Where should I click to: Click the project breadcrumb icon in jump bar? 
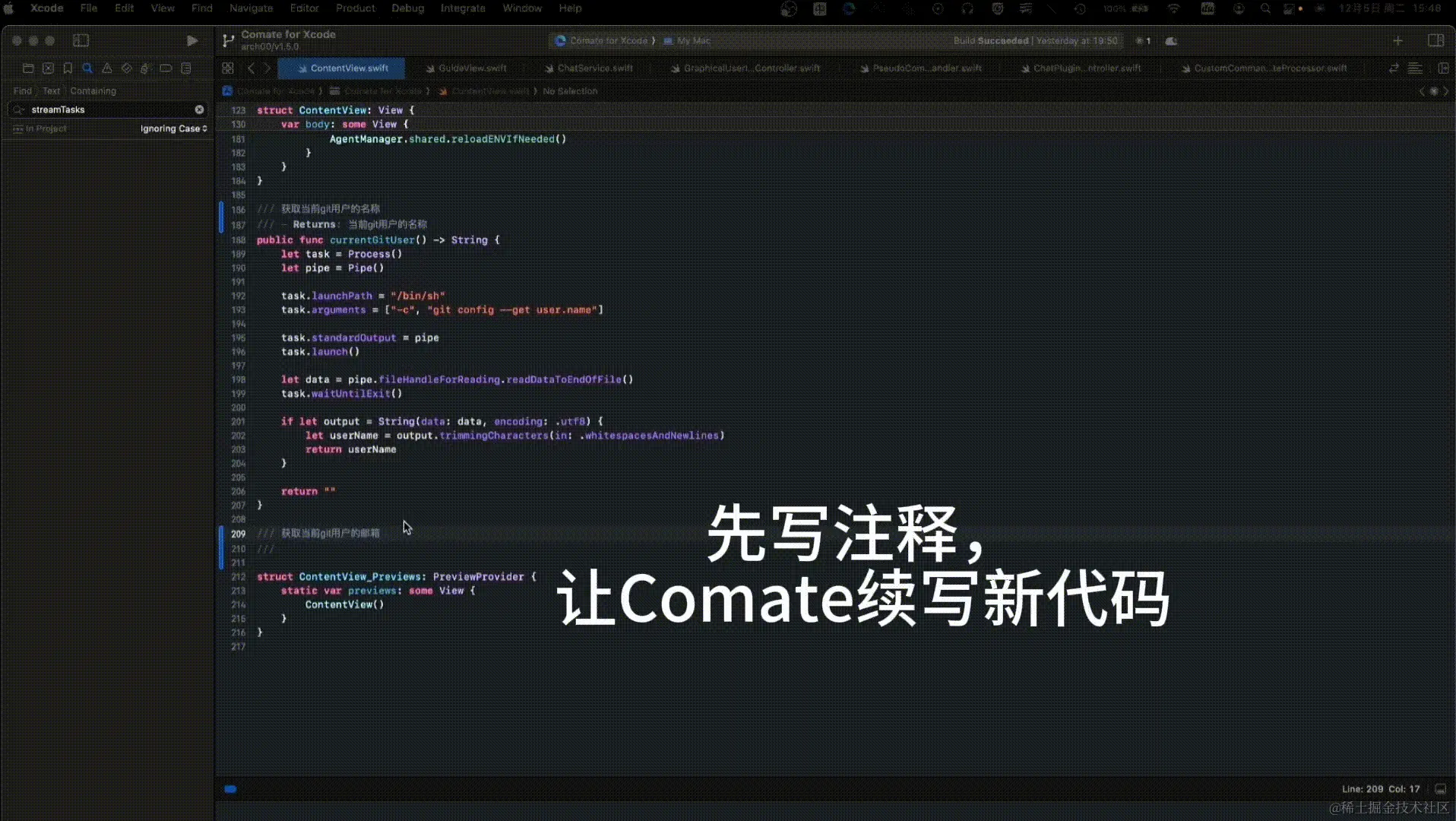point(227,91)
